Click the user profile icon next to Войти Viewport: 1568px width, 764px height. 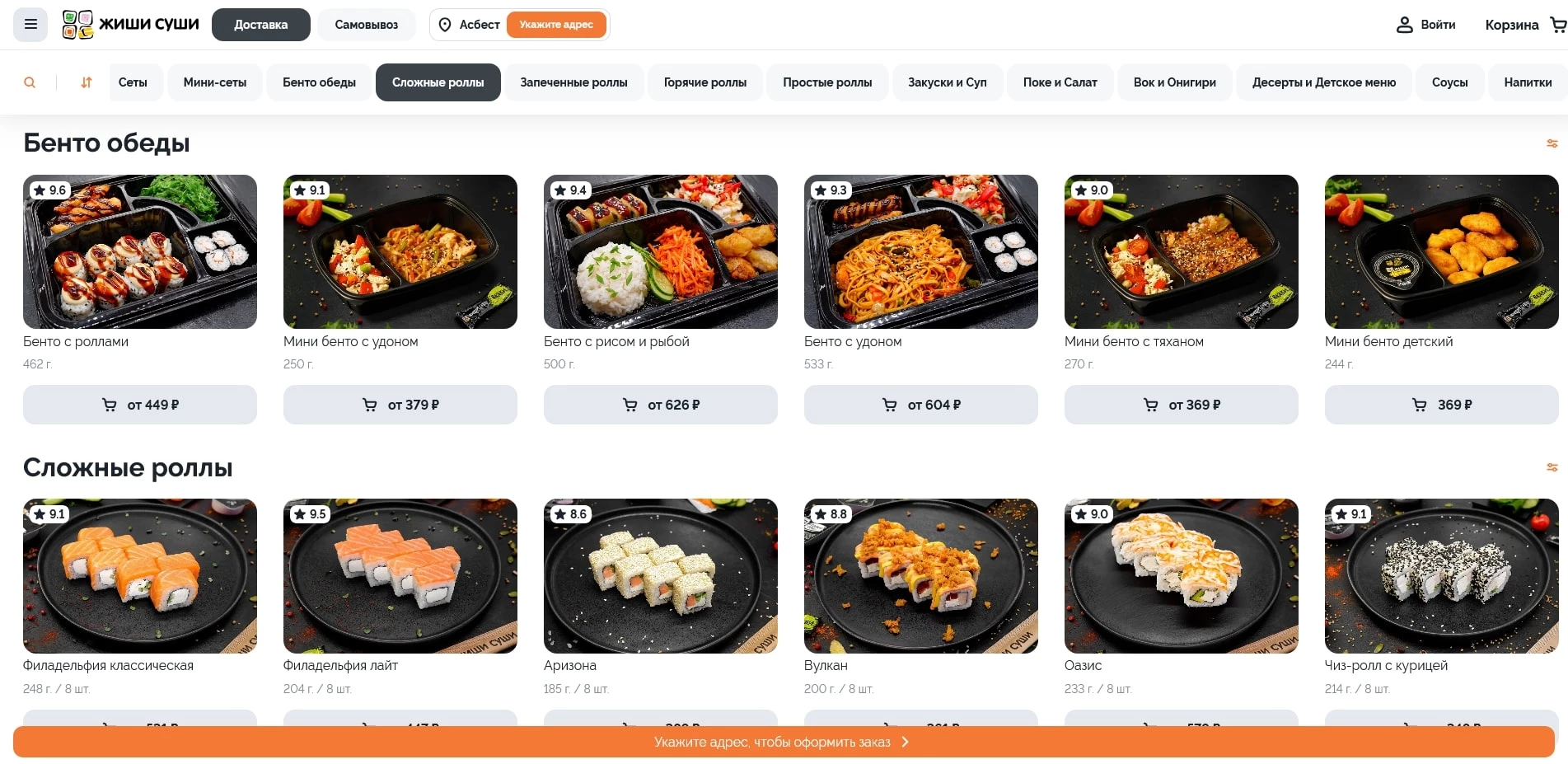coord(1404,25)
